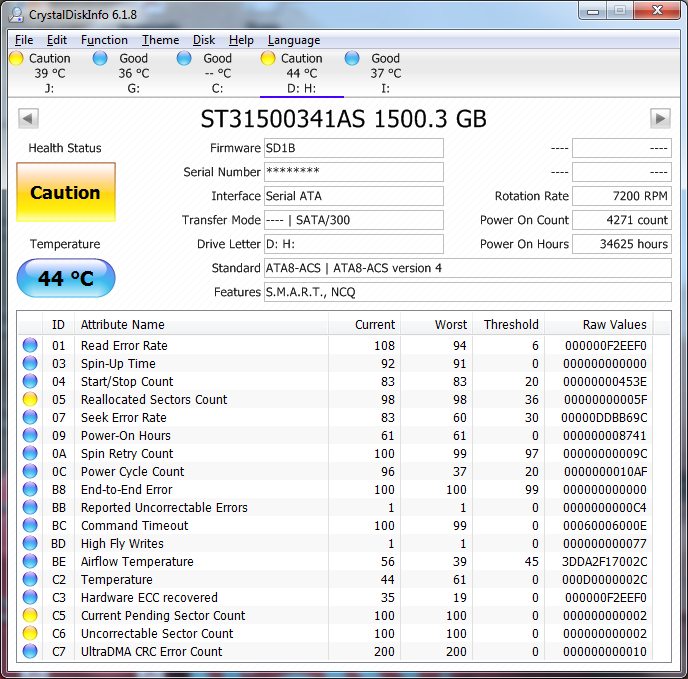Screen dimensions: 688x679
Task: Switch to the G: disk tab label
Action: 133,89
